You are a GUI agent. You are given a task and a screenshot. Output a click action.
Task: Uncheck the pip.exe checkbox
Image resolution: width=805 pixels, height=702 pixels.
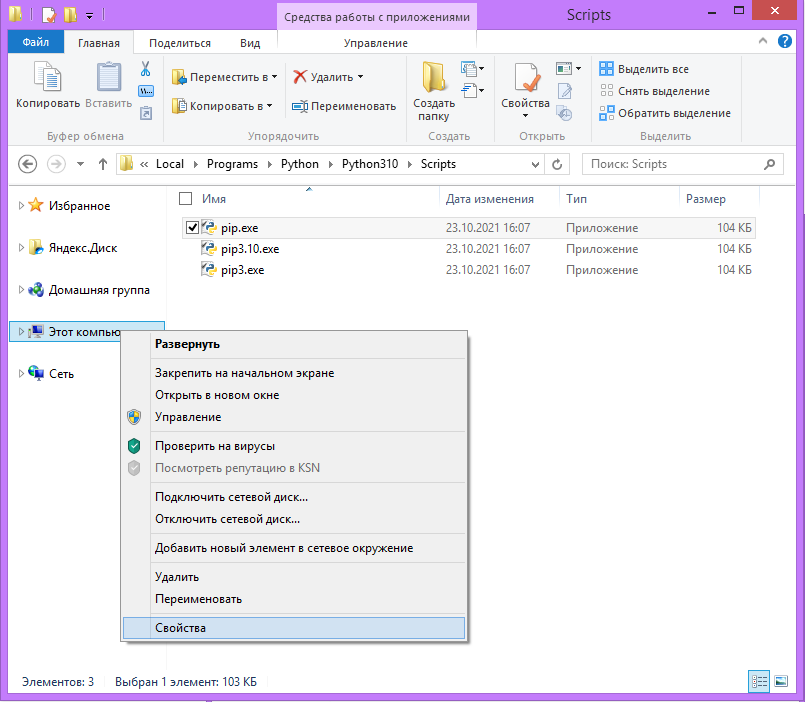[192, 227]
